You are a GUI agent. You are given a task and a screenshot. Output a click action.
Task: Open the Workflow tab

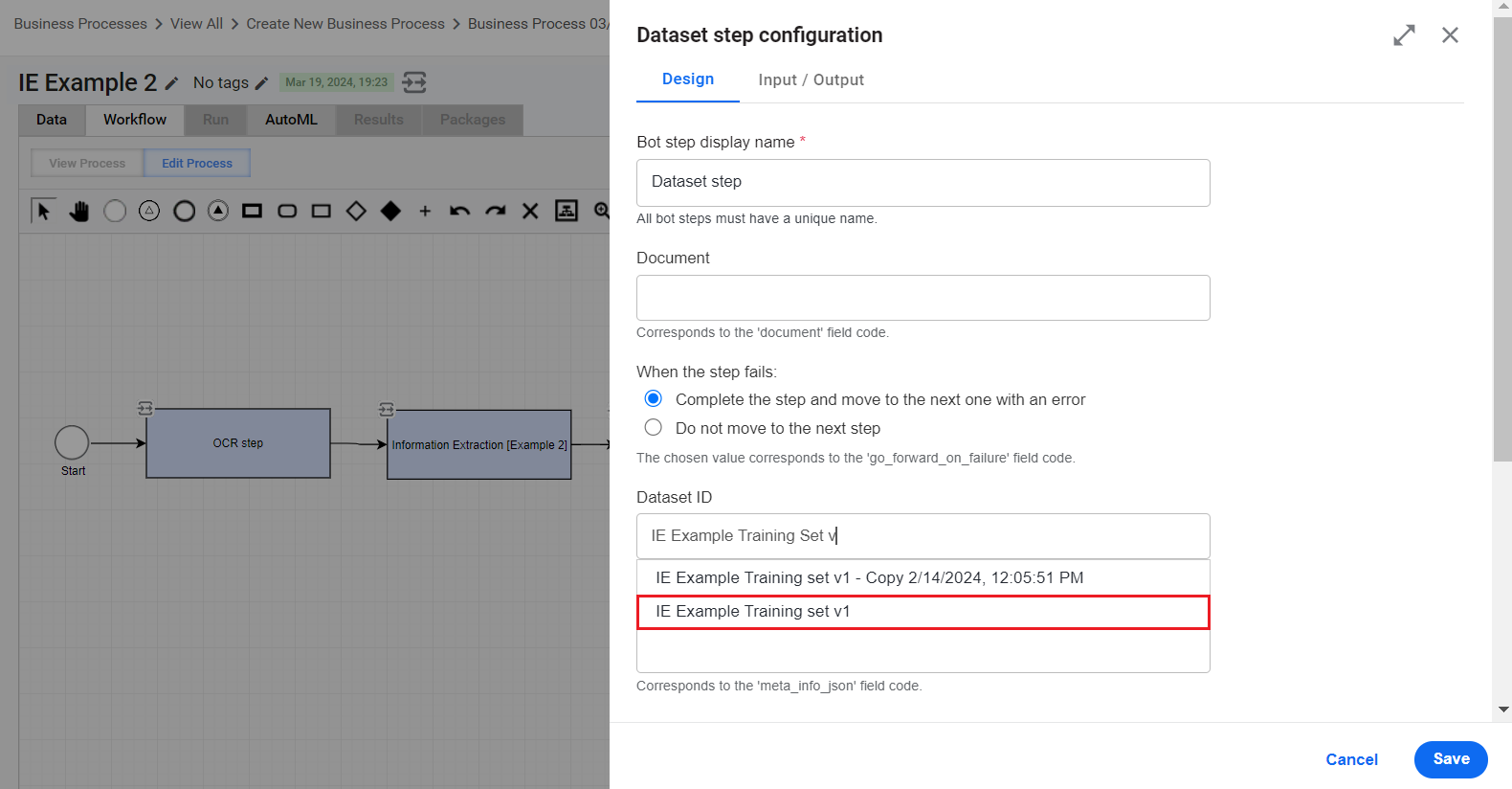point(135,120)
